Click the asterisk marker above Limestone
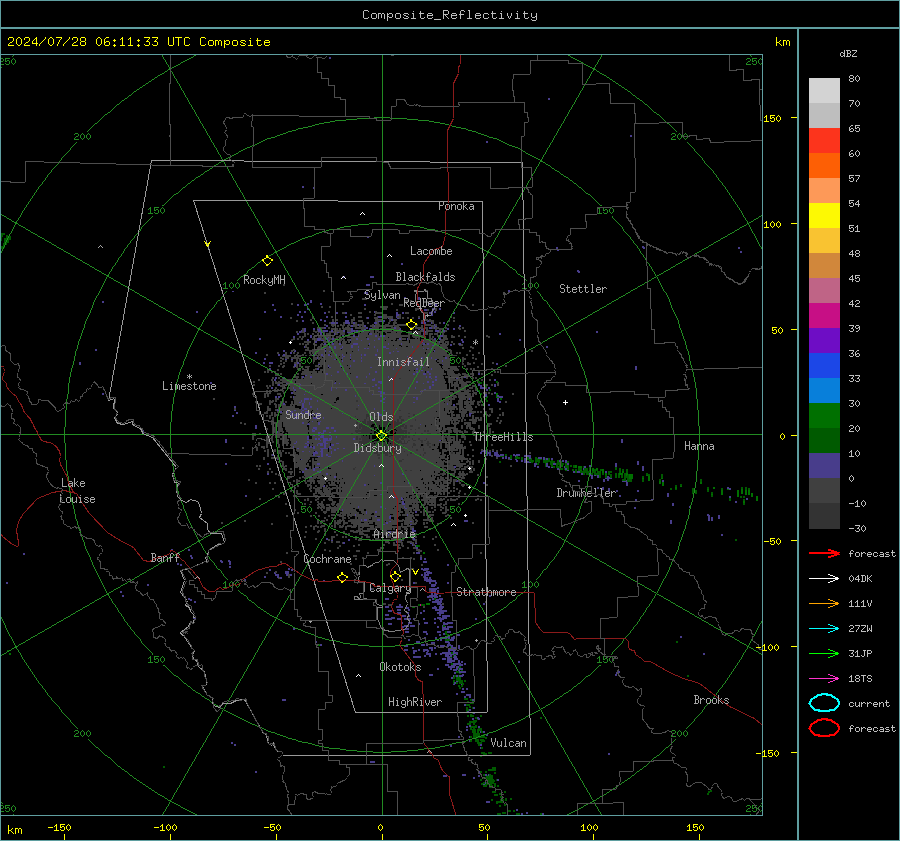This screenshot has width=900, height=841. point(189,377)
